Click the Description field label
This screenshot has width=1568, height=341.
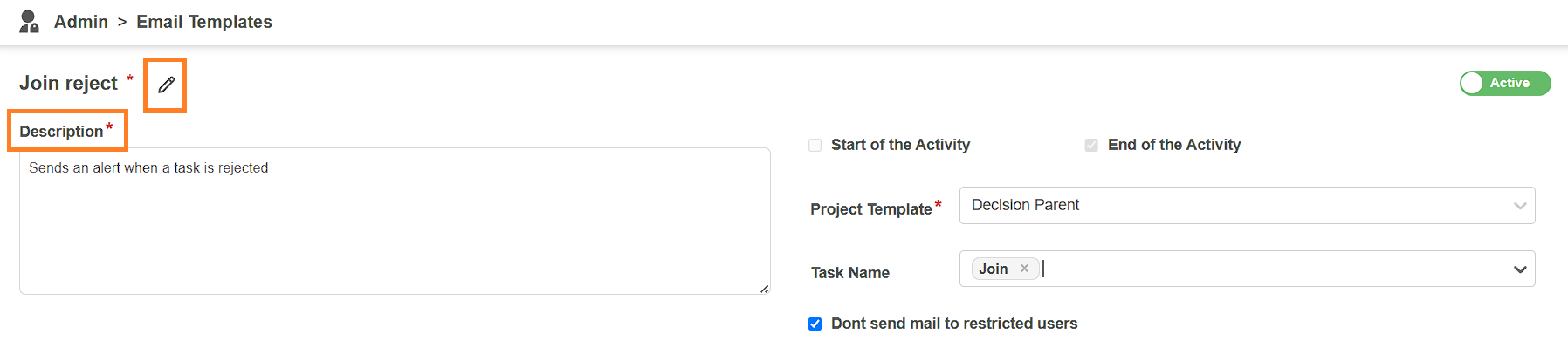[61, 132]
